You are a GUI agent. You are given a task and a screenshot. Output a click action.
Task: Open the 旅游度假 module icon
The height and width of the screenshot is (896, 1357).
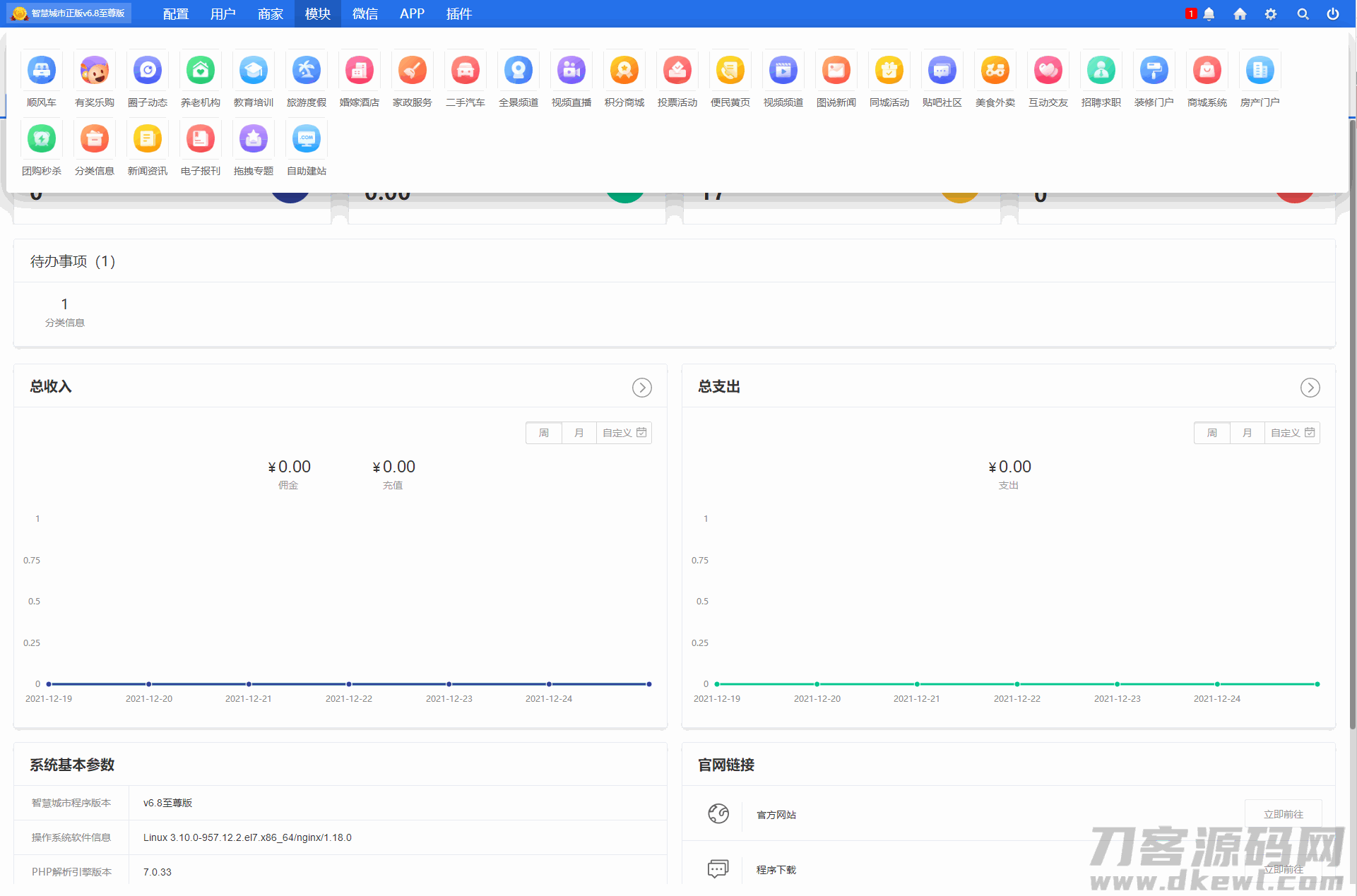point(307,71)
